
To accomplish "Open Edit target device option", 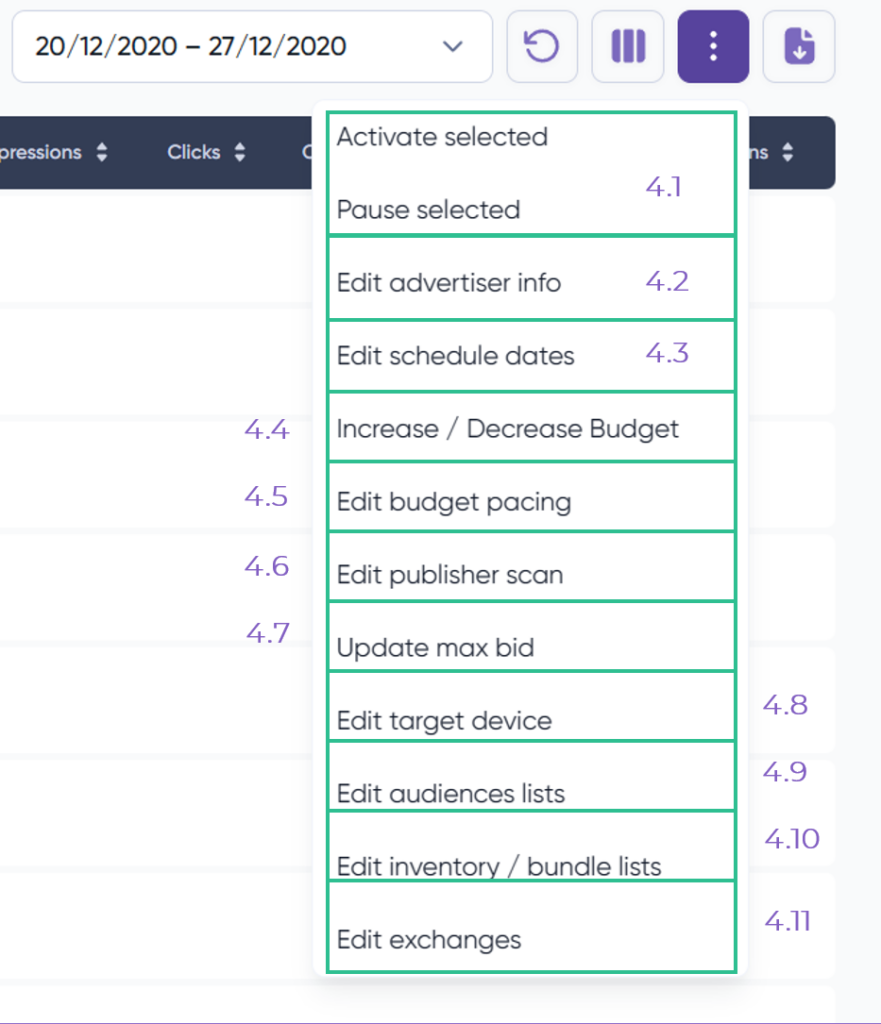I will (x=442, y=720).
